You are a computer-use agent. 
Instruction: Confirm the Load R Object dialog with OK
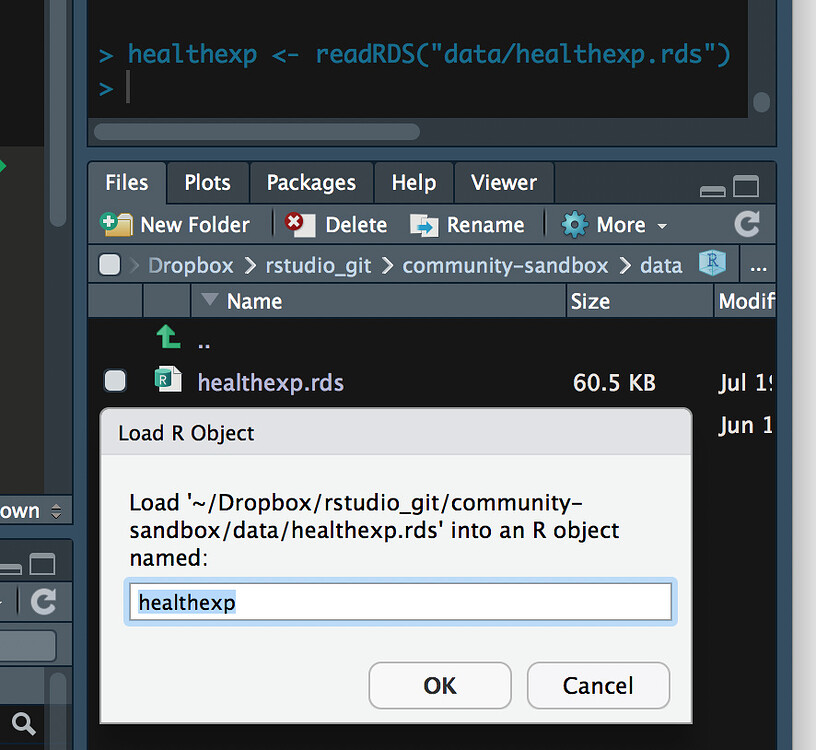439,686
